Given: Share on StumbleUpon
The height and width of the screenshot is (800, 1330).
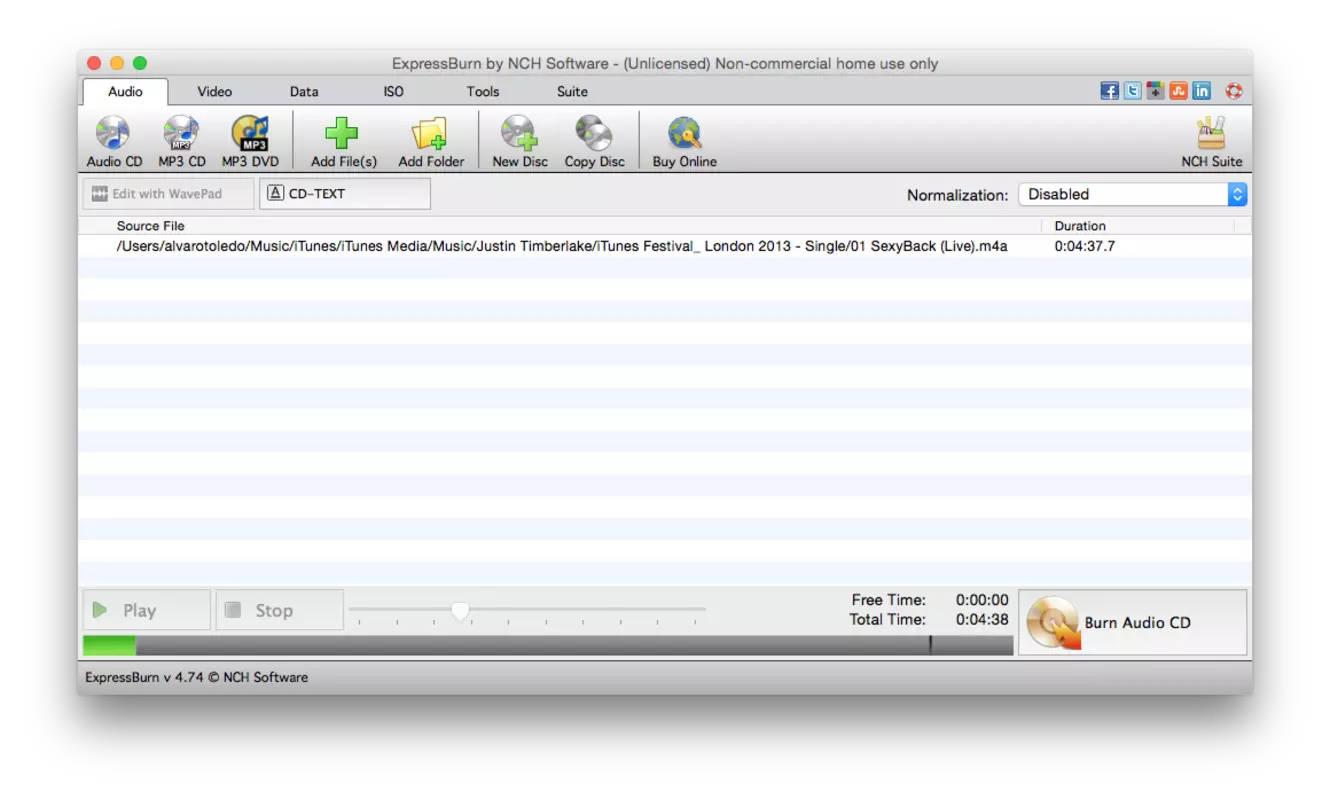Looking at the screenshot, I should coord(1178,91).
